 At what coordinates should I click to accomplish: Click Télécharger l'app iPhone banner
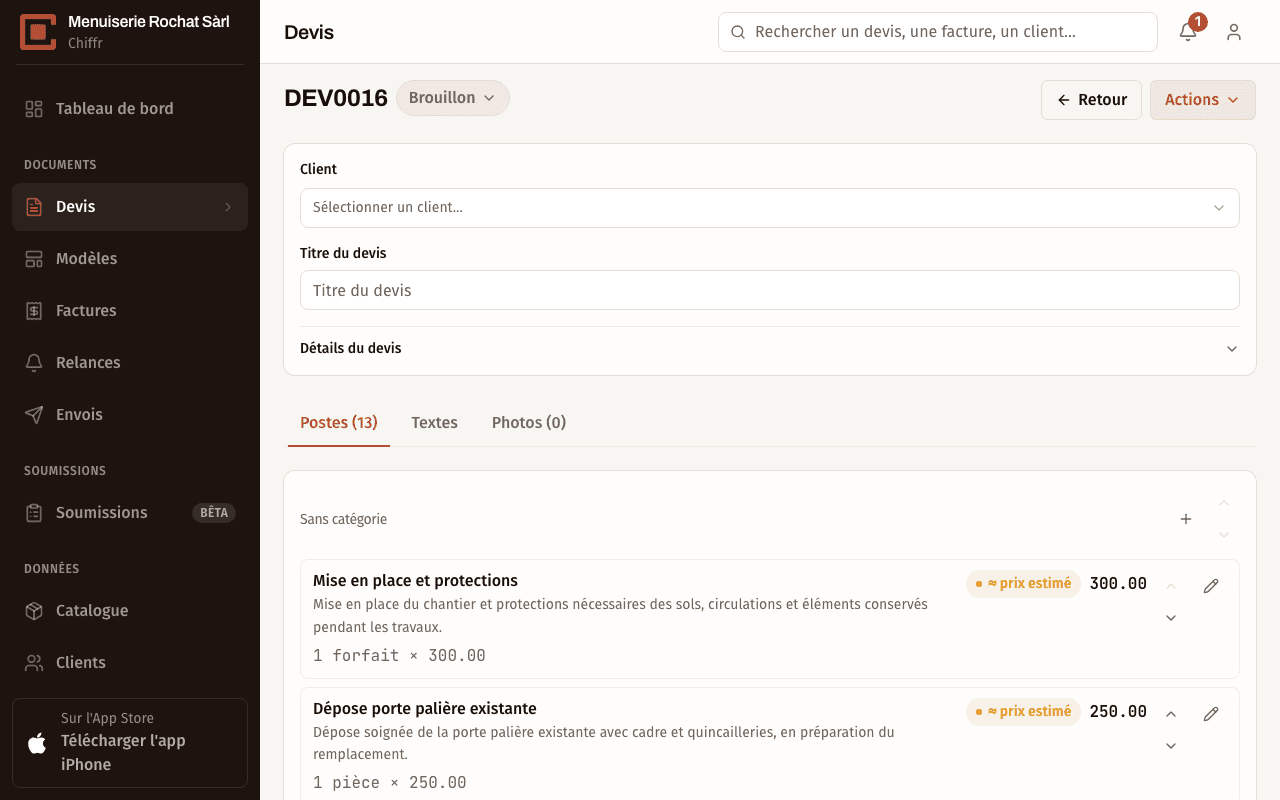click(130, 743)
